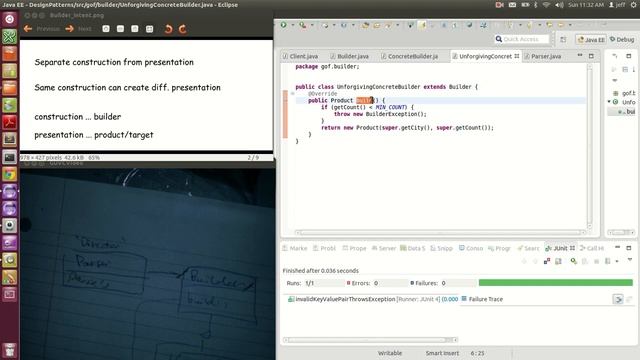This screenshot has height=360, width=640.
Task: Open the Call Hierarchy view tab
Action: (x=592, y=248)
